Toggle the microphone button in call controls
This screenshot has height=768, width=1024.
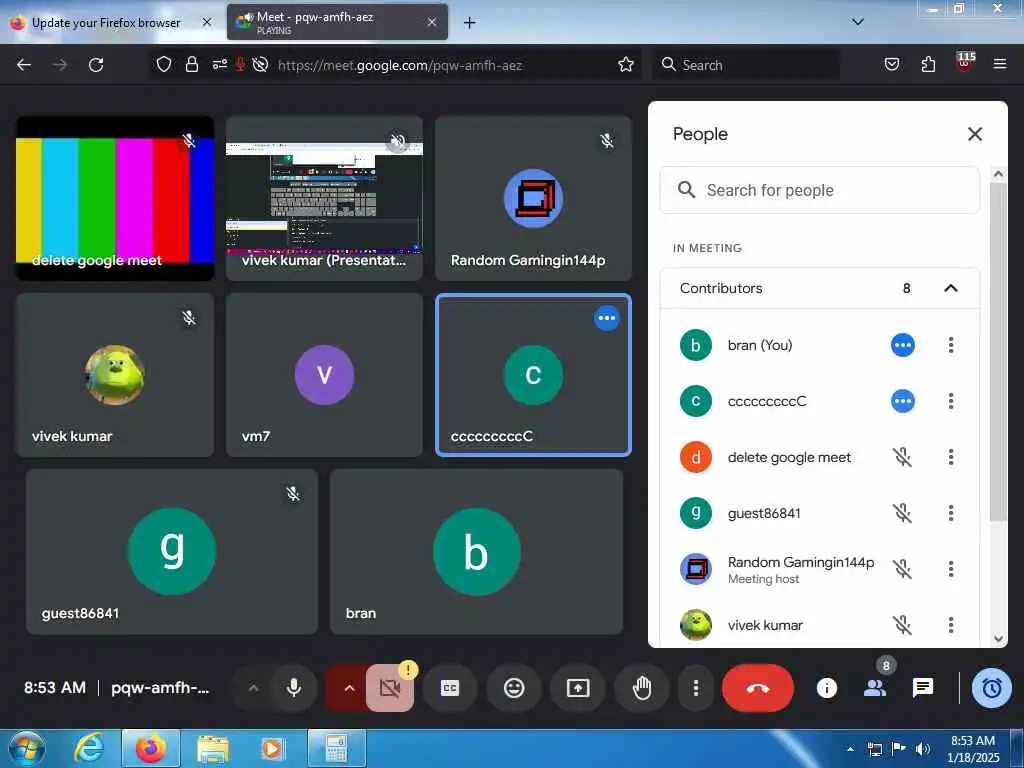pyautogui.click(x=294, y=688)
